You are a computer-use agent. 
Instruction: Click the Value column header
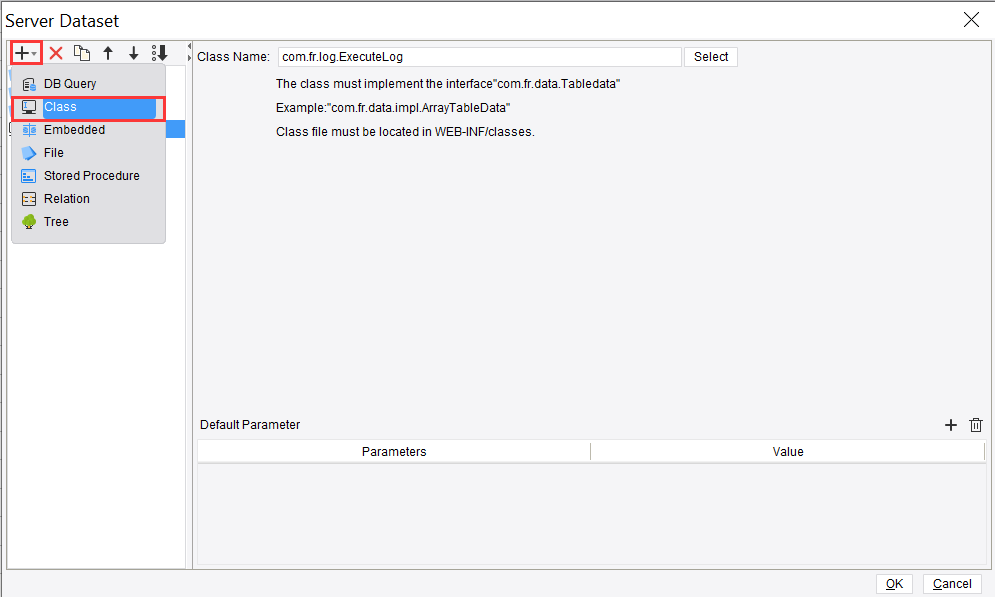788,452
